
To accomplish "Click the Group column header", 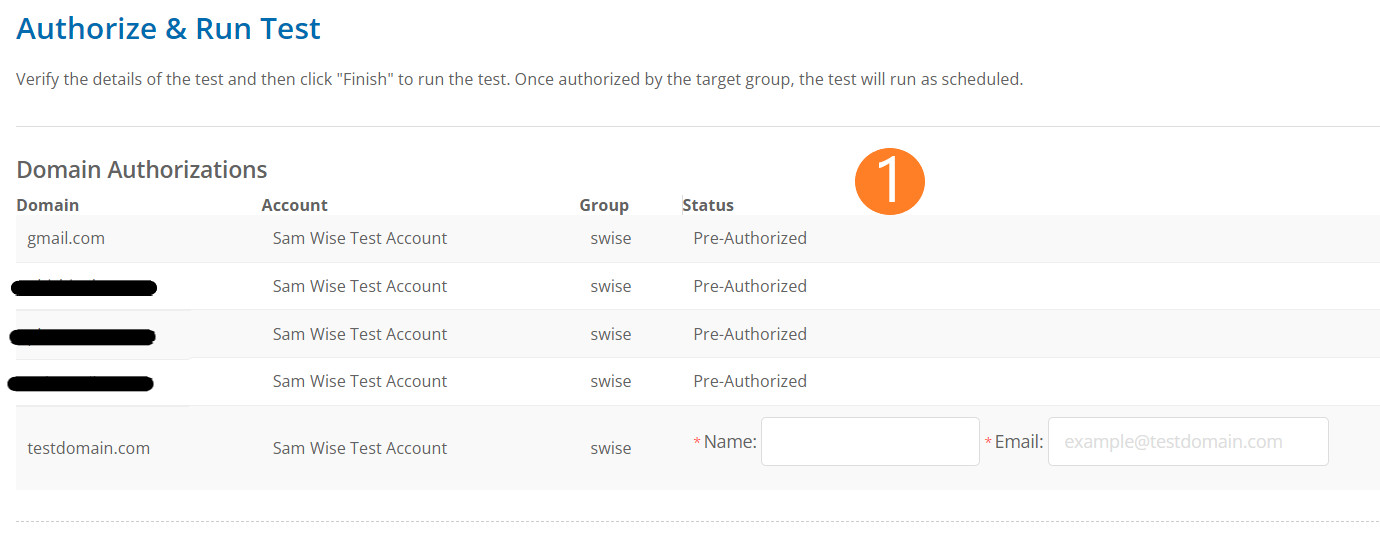I will pyautogui.click(x=604, y=205).
